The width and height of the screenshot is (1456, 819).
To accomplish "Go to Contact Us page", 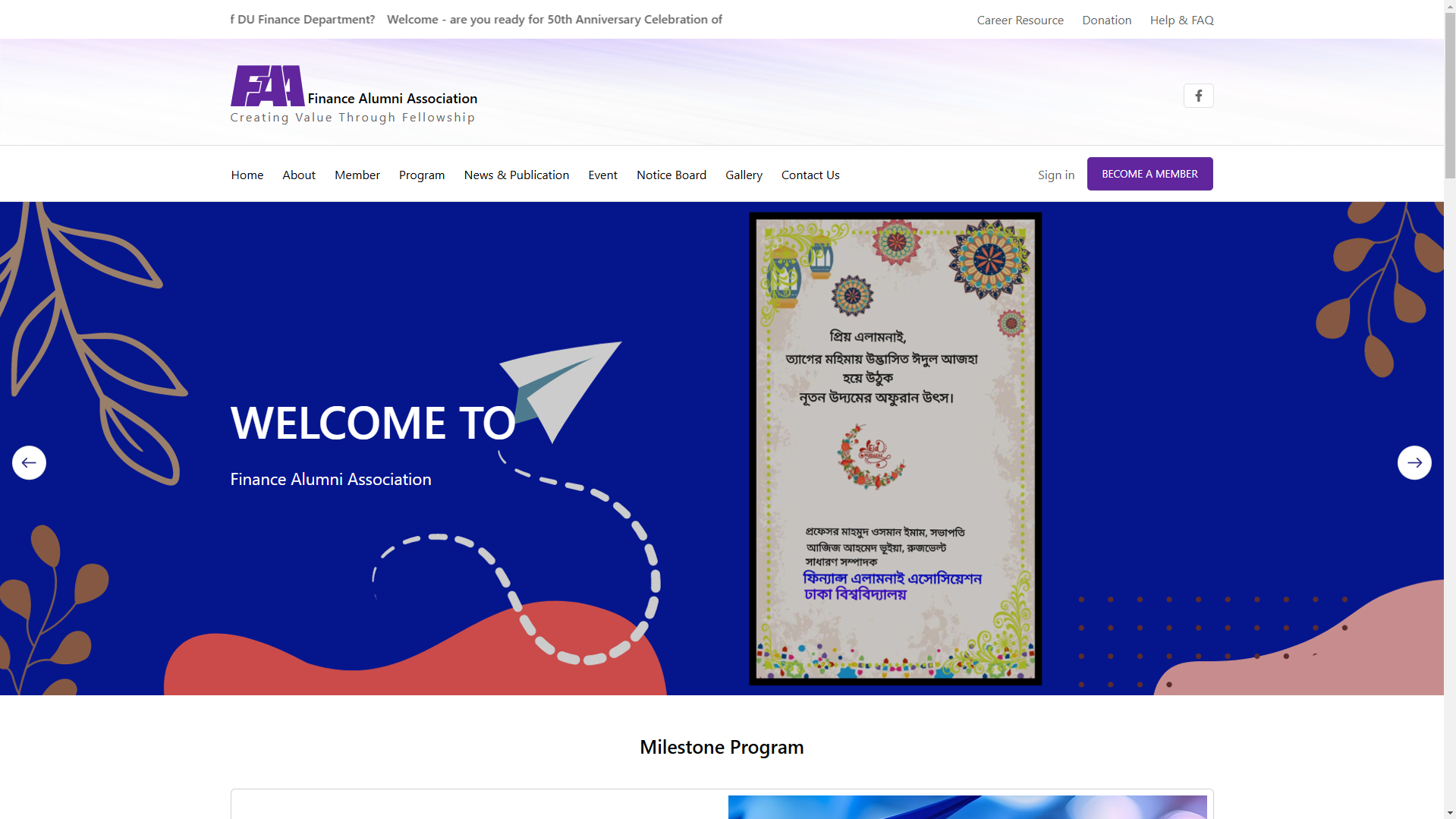I will (x=810, y=175).
